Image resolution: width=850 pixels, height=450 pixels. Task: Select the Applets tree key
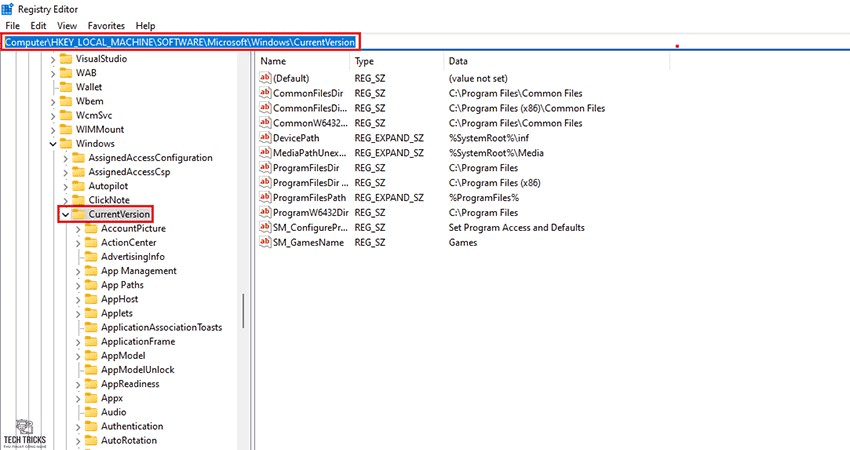pyautogui.click(x=117, y=313)
